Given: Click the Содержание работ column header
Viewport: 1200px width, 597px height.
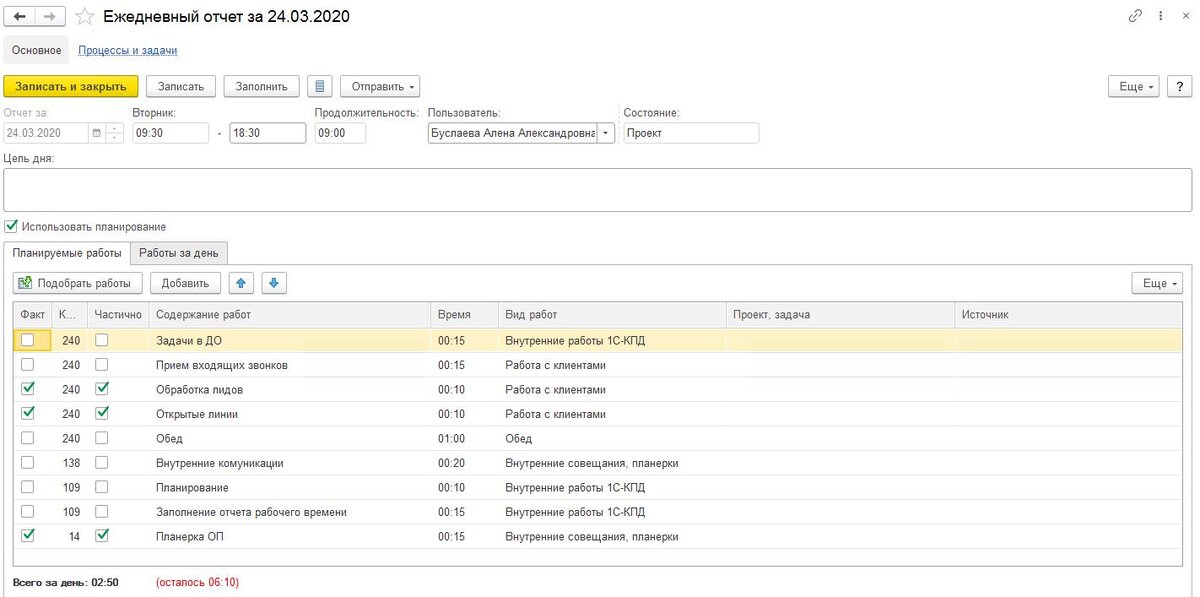Looking at the screenshot, I should (x=289, y=314).
